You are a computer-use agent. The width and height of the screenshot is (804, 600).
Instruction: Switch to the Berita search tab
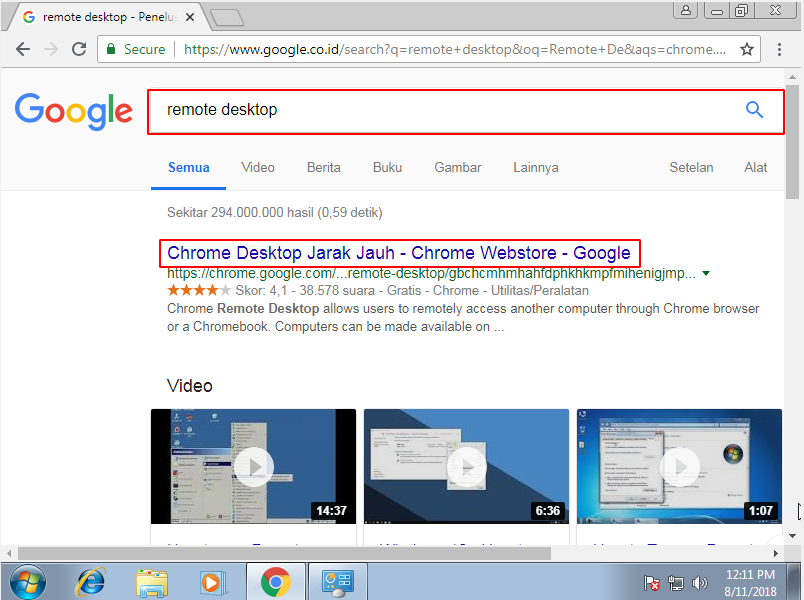[324, 168]
